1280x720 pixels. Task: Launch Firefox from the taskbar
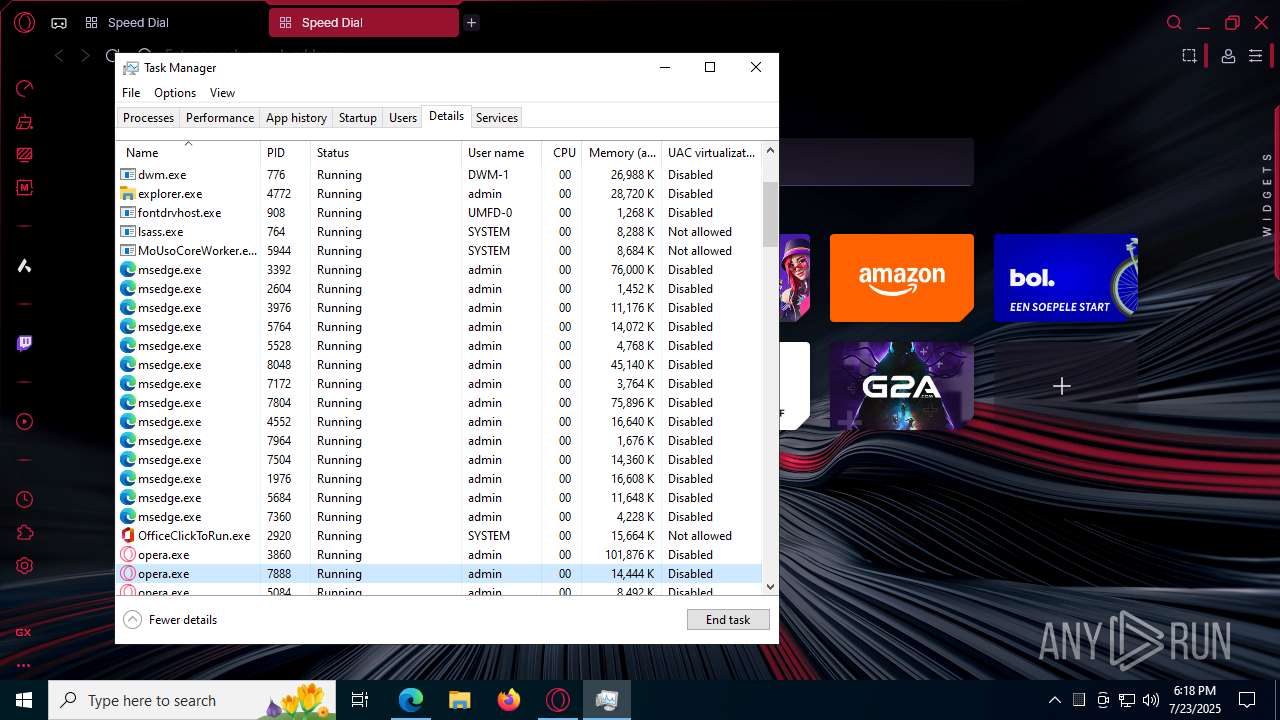[509, 700]
